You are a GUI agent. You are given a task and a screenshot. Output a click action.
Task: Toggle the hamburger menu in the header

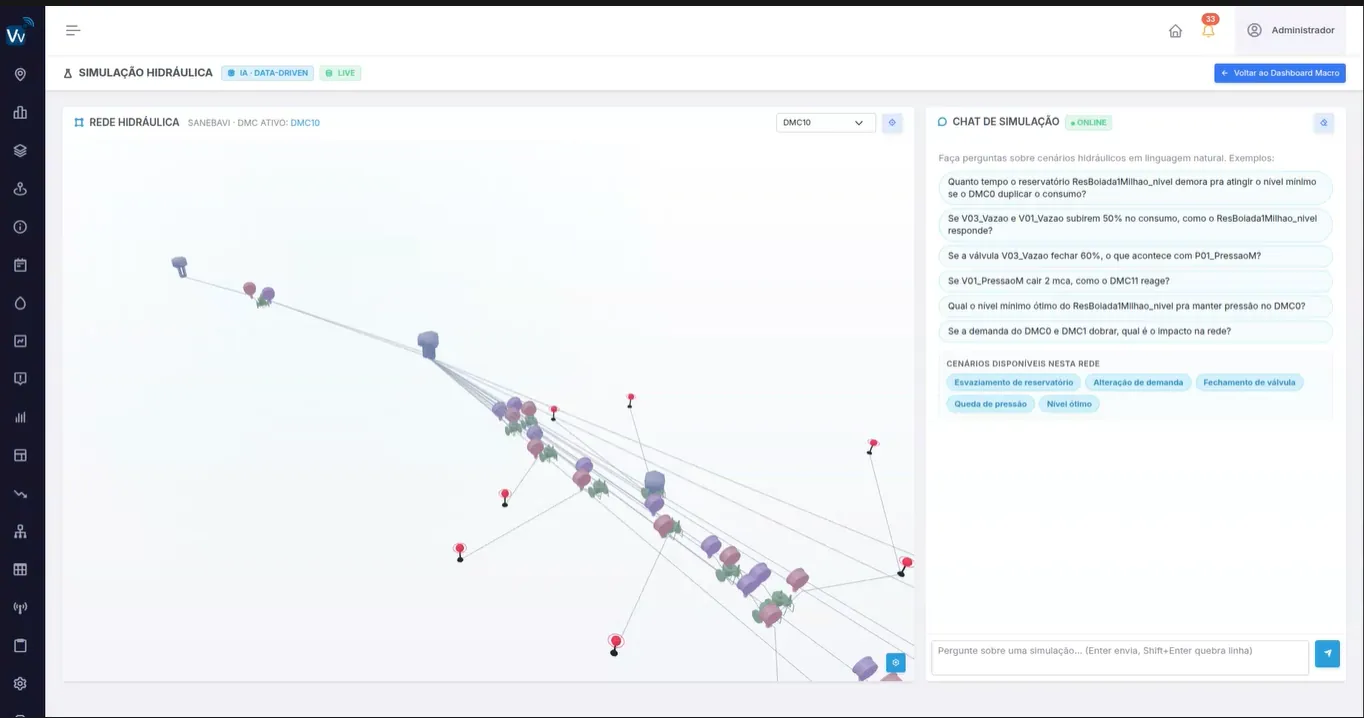[x=73, y=30]
